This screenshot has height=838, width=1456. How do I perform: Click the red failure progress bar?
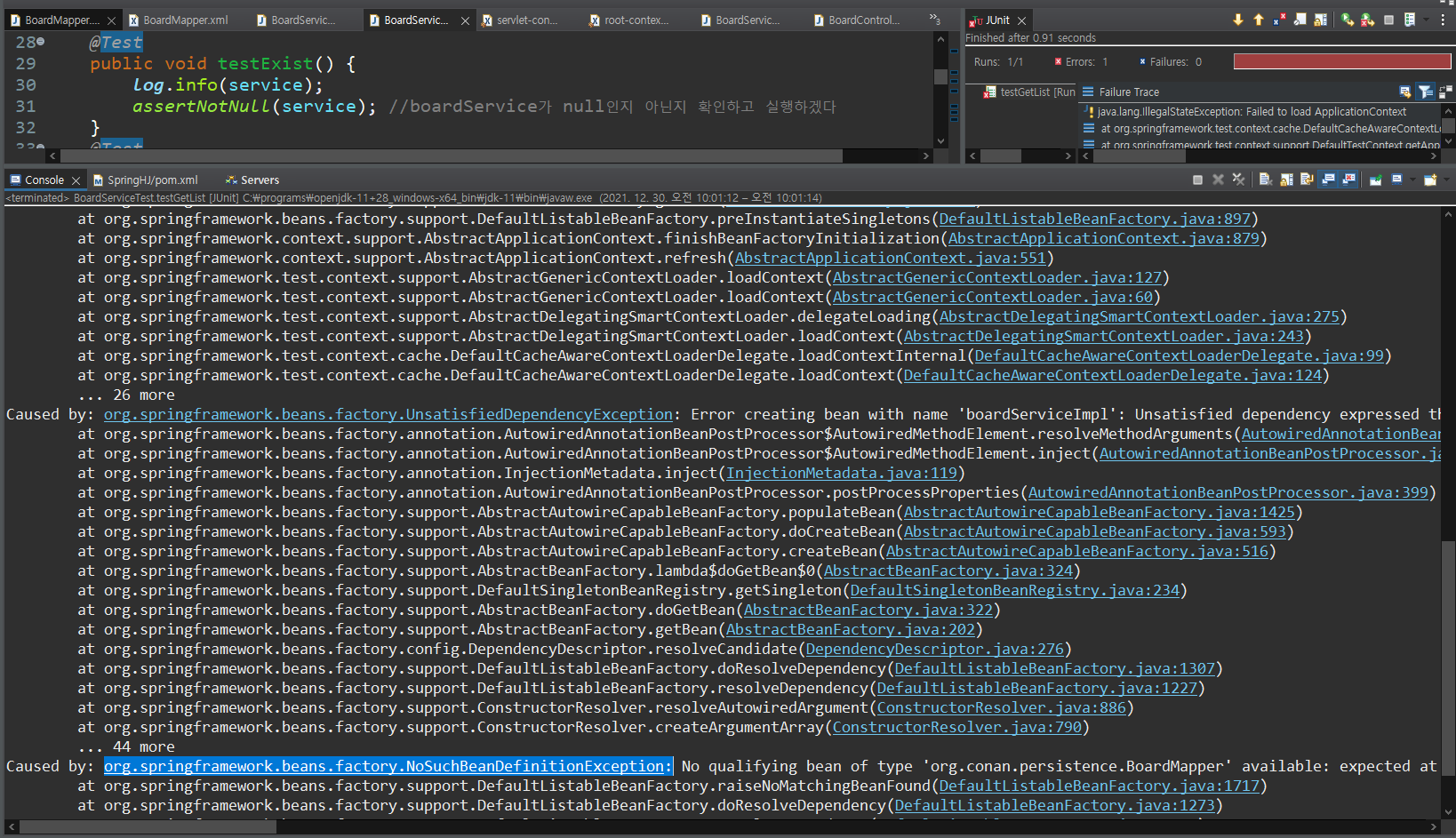[x=1340, y=61]
